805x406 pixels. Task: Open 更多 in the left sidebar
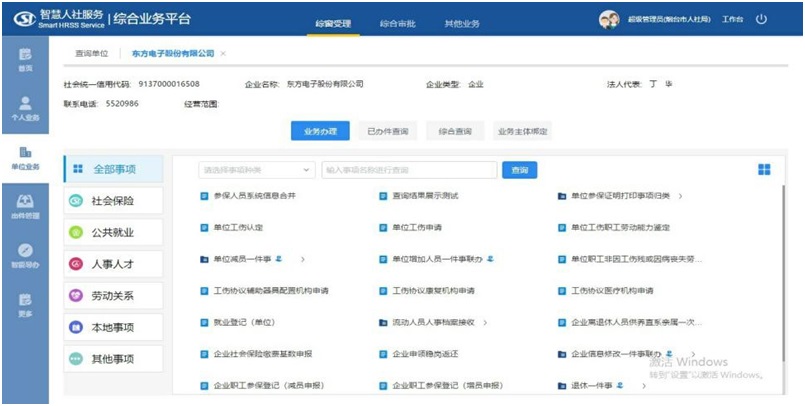click(x=26, y=304)
